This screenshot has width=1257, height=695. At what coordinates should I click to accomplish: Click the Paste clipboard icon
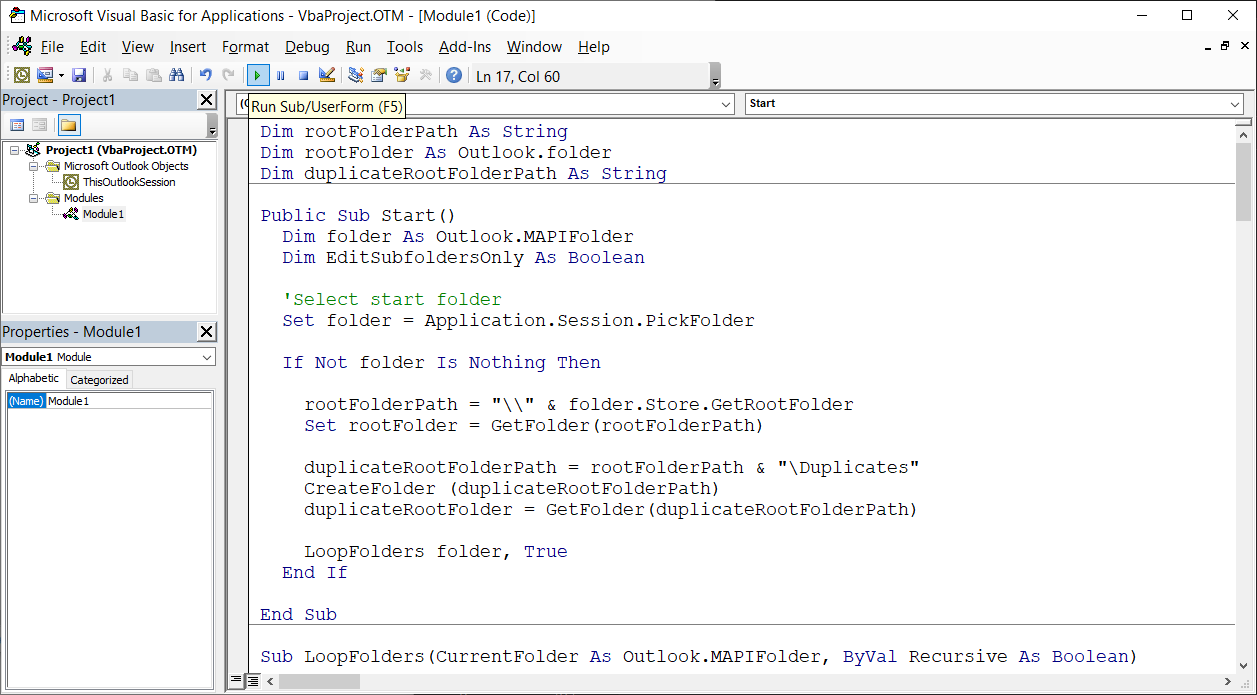click(153, 75)
